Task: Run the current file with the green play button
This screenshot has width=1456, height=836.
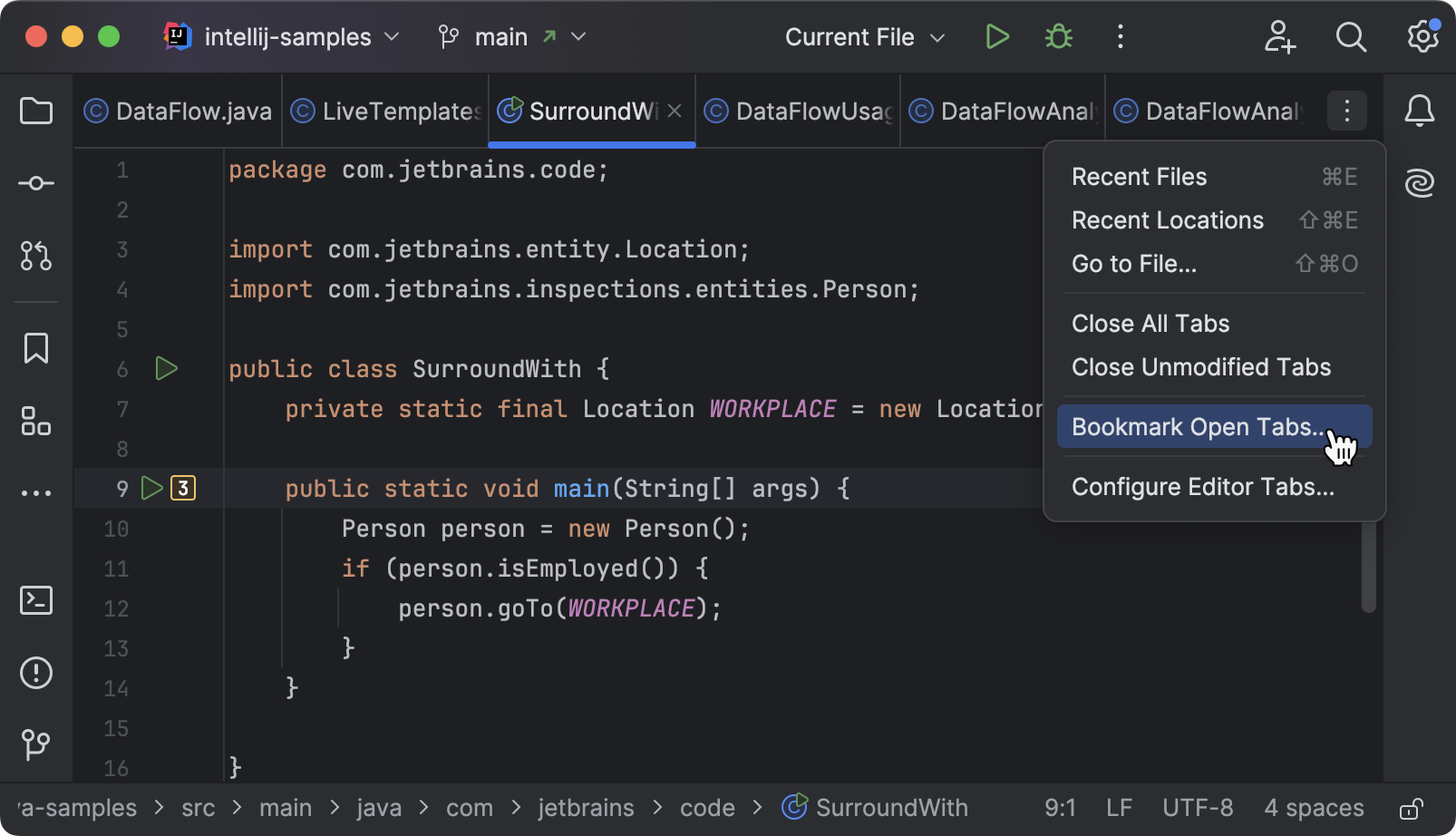Action: 997,37
